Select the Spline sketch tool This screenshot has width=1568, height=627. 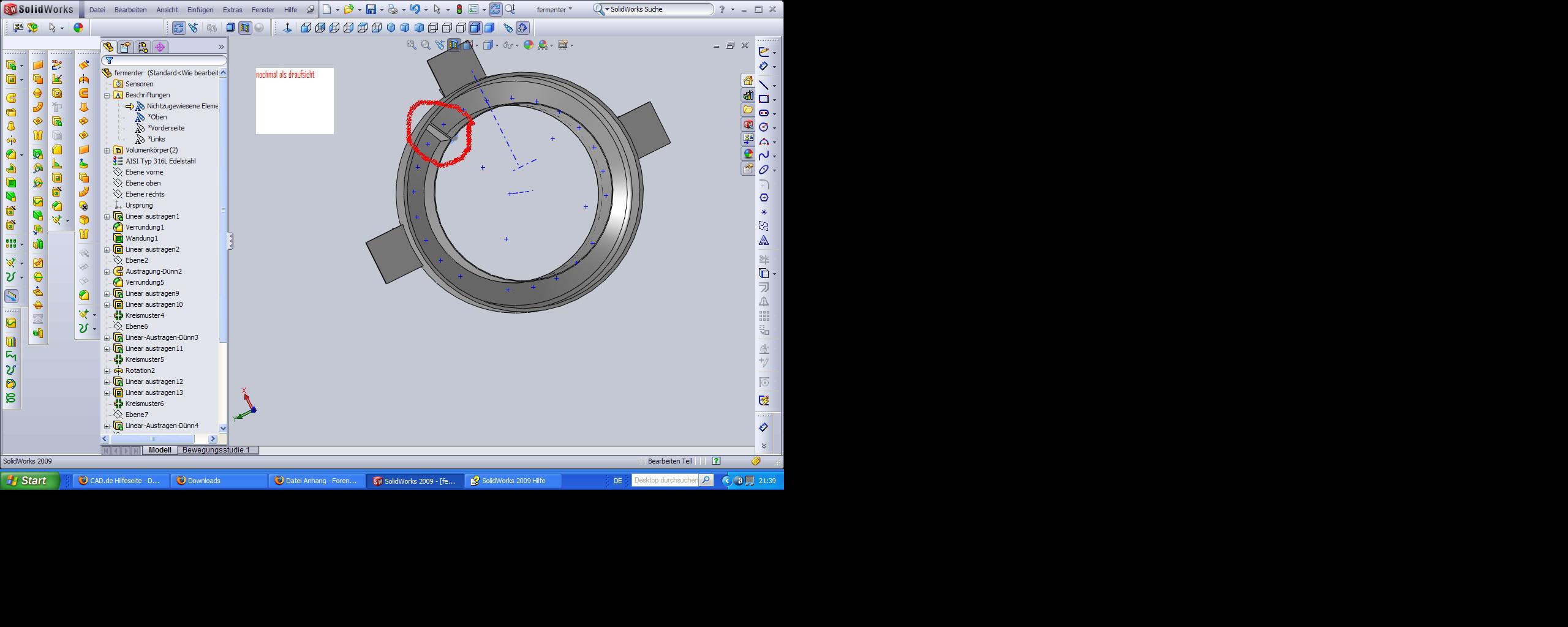[764, 156]
